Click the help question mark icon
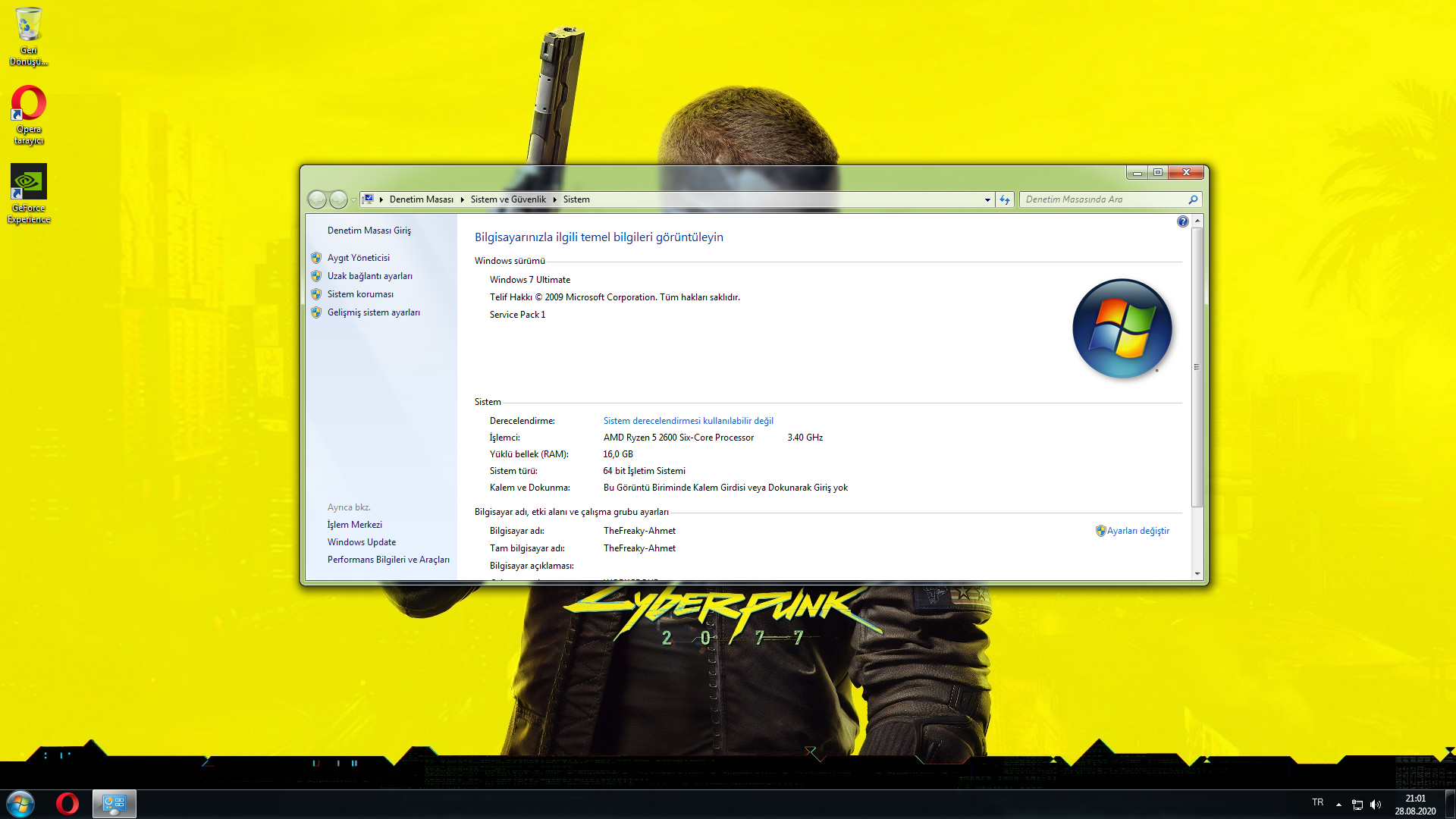The height and width of the screenshot is (819, 1456). [x=1182, y=221]
